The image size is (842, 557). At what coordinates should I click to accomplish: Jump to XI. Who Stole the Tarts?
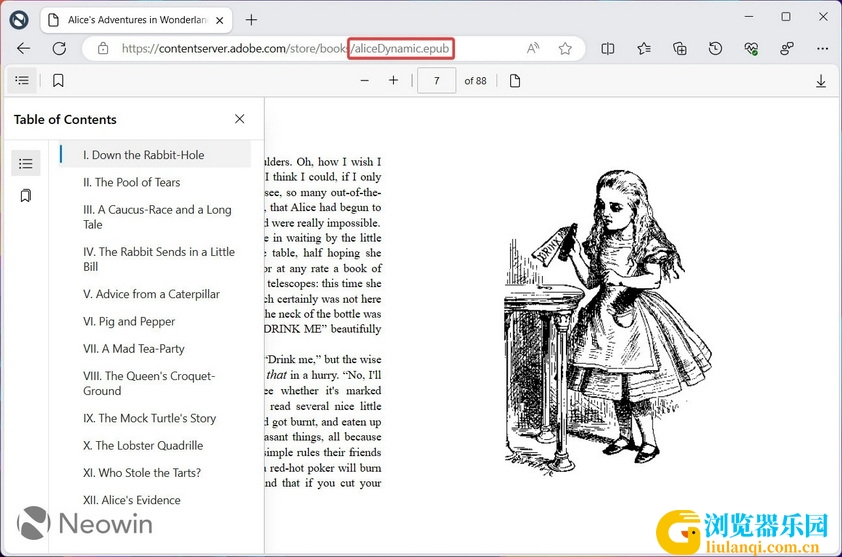click(x=142, y=473)
